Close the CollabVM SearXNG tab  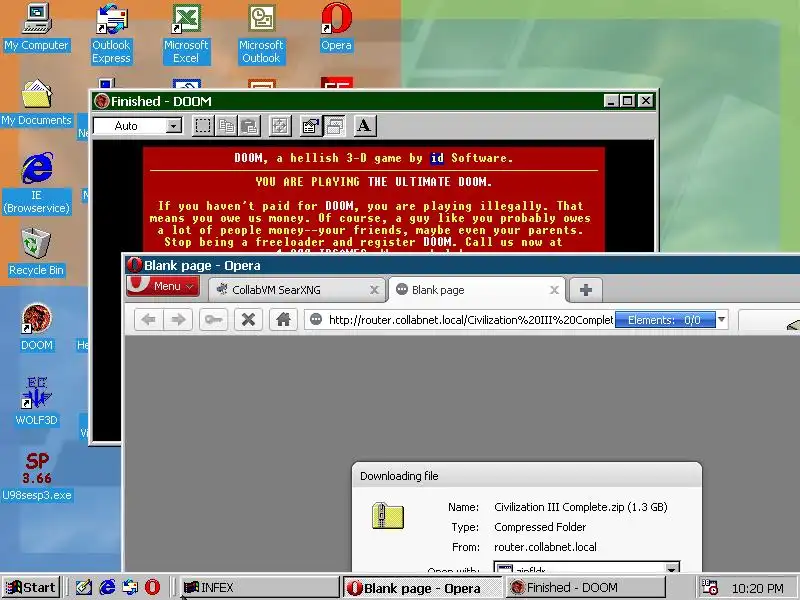coord(374,290)
